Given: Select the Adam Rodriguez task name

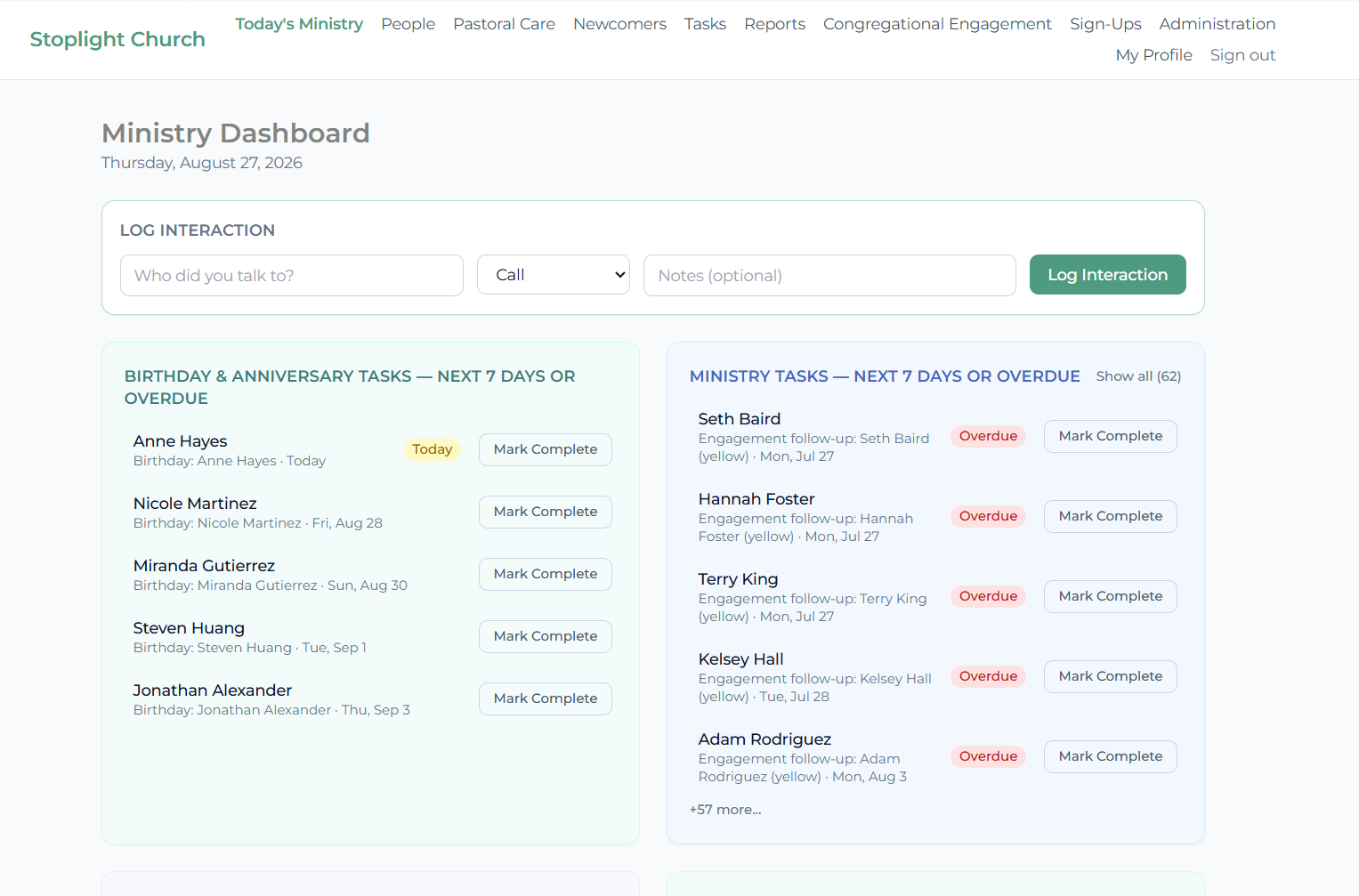Looking at the screenshot, I should pos(764,739).
